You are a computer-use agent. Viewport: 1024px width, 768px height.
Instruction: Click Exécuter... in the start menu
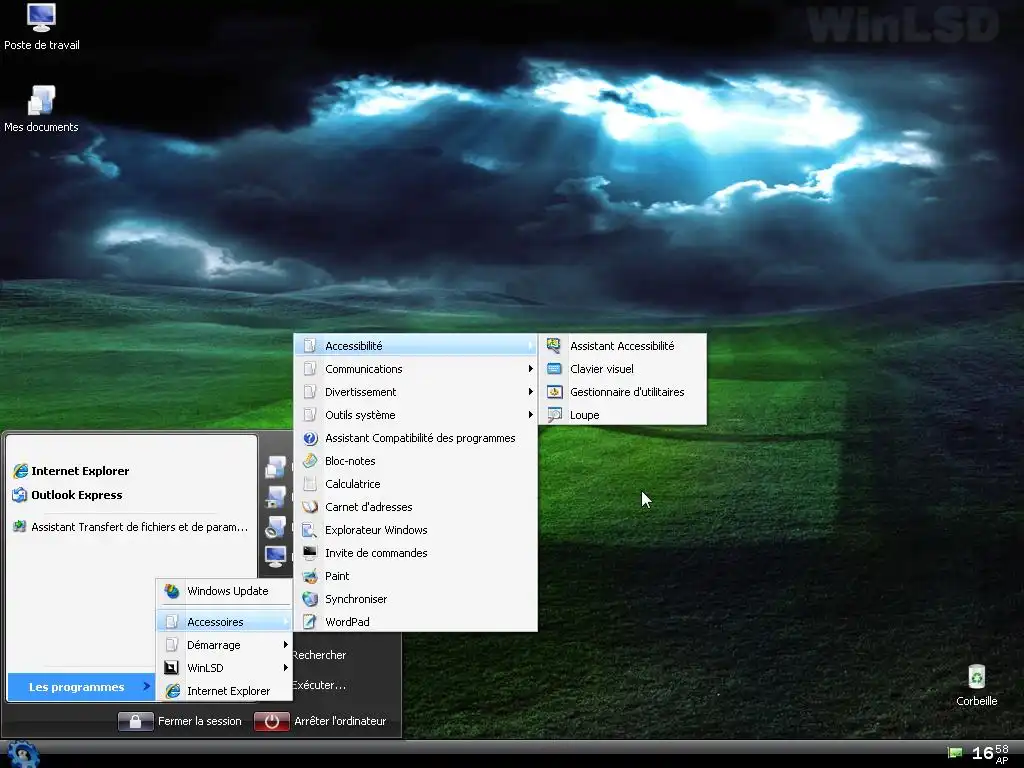(x=319, y=685)
